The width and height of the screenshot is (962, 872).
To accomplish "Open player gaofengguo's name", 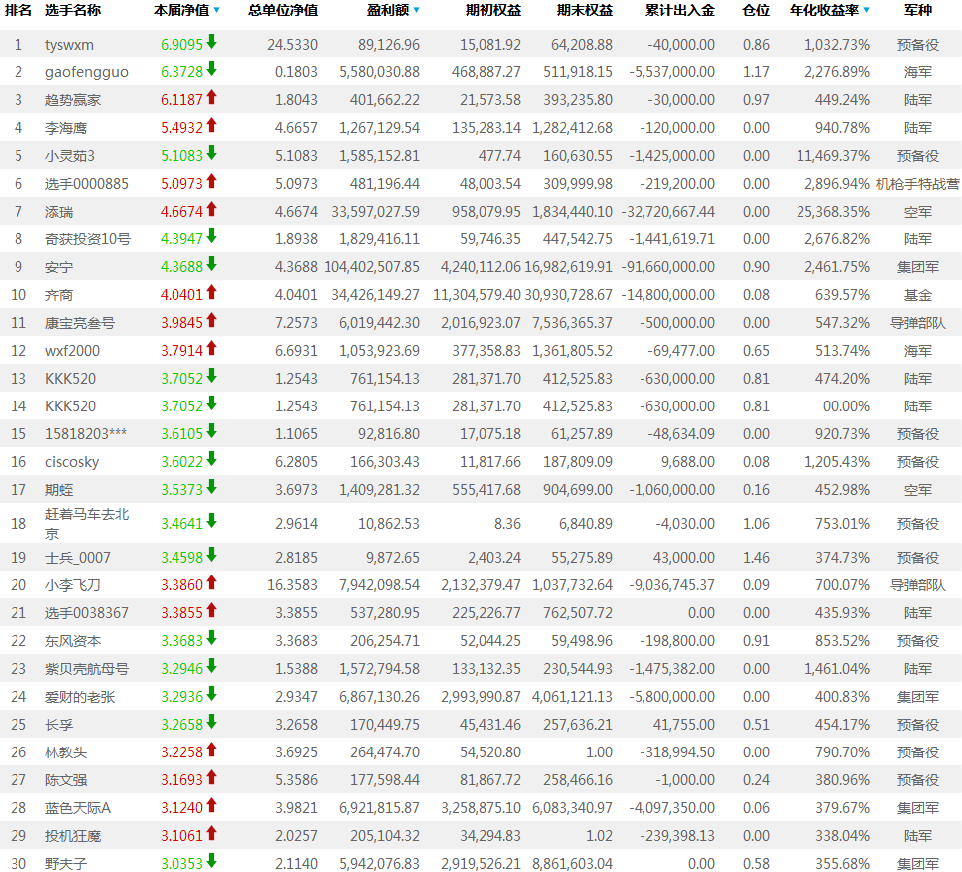I will [87, 72].
